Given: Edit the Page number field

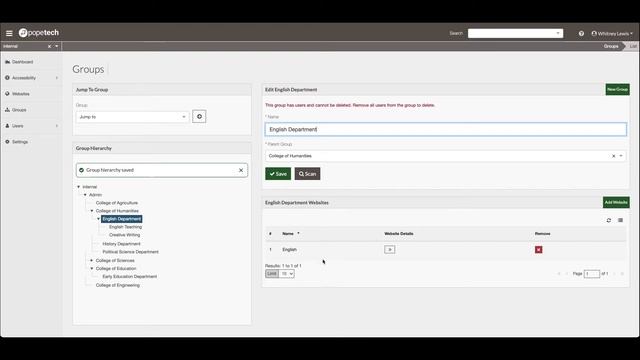Looking at the screenshot, I should [592, 273].
